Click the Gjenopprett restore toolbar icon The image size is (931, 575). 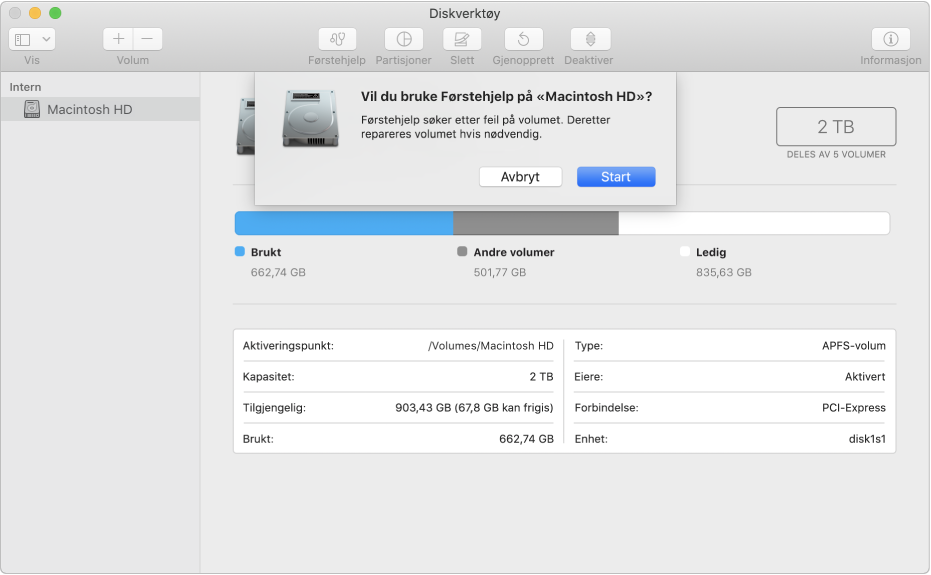[x=523, y=39]
